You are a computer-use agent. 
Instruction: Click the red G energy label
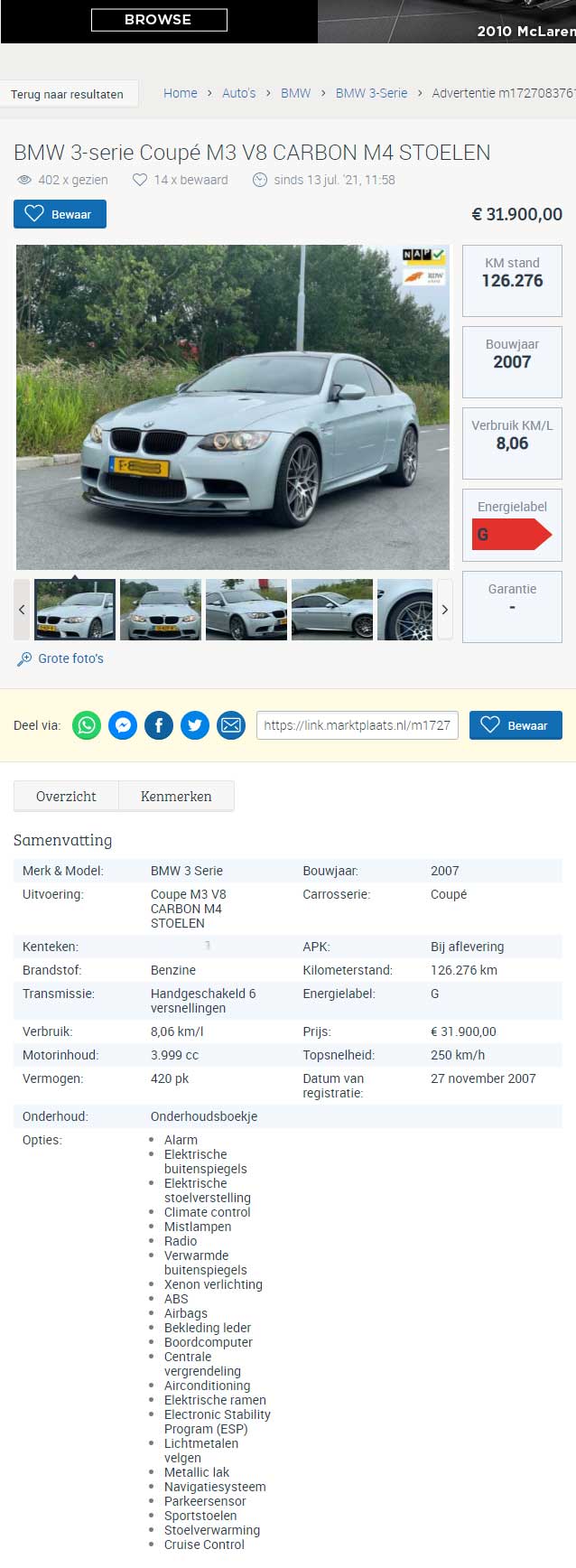512,535
